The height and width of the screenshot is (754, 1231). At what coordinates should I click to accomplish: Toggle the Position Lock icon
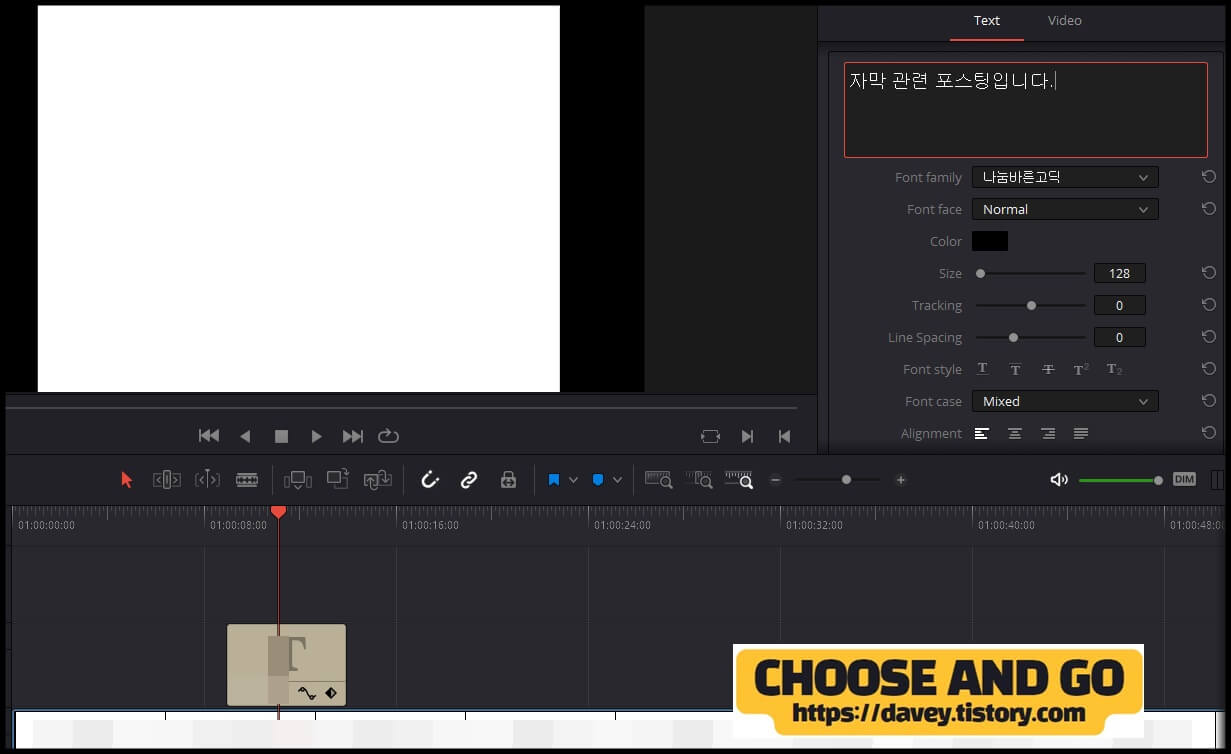tap(508, 480)
